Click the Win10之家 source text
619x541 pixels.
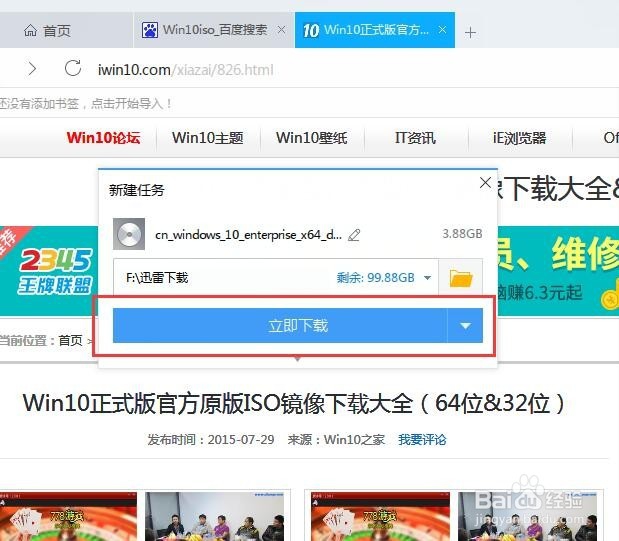point(355,440)
